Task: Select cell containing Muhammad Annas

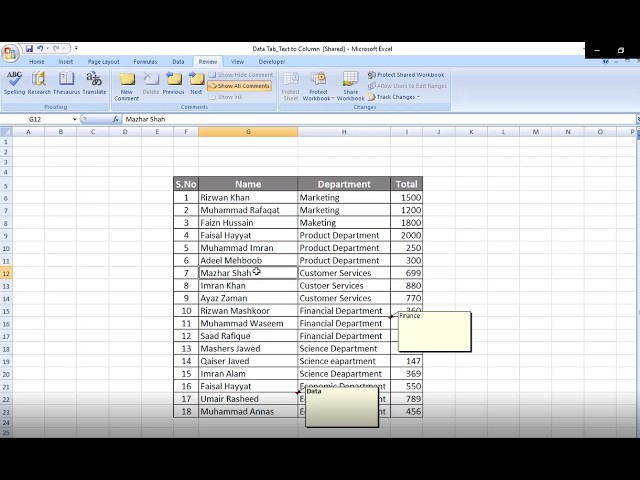Action: [x=248, y=411]
